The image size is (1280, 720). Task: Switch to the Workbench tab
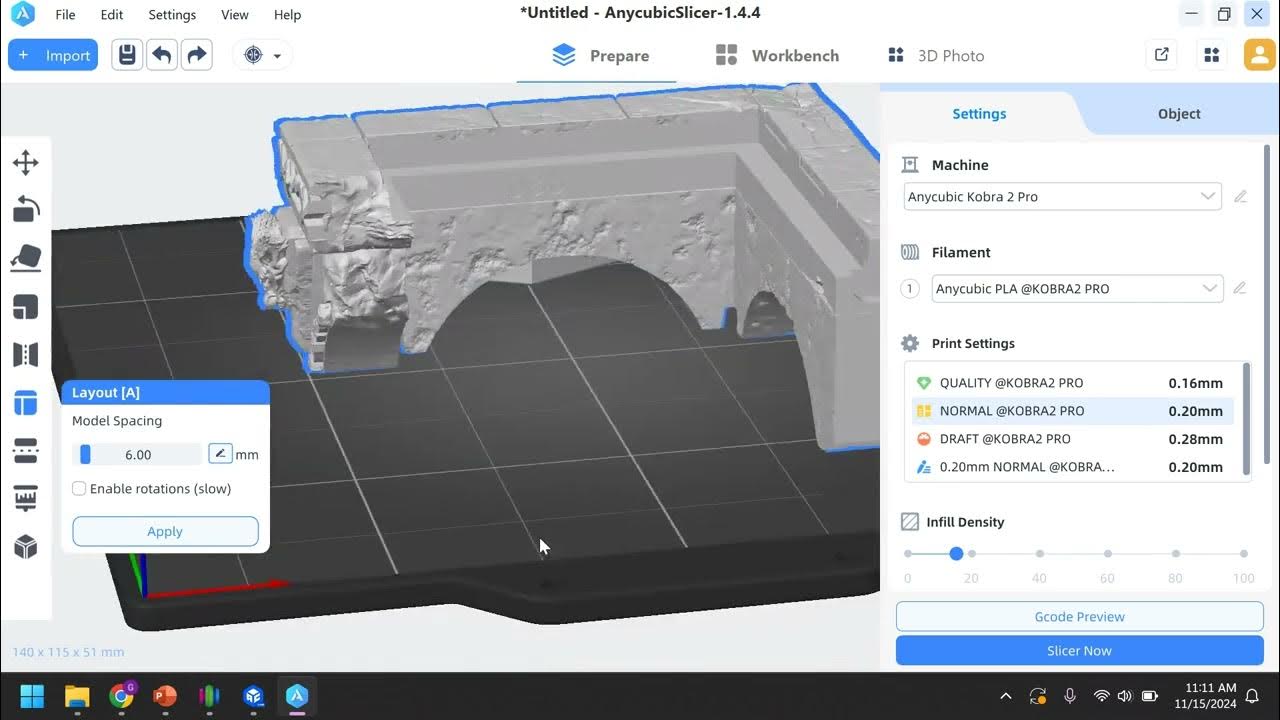pos(794,55)
